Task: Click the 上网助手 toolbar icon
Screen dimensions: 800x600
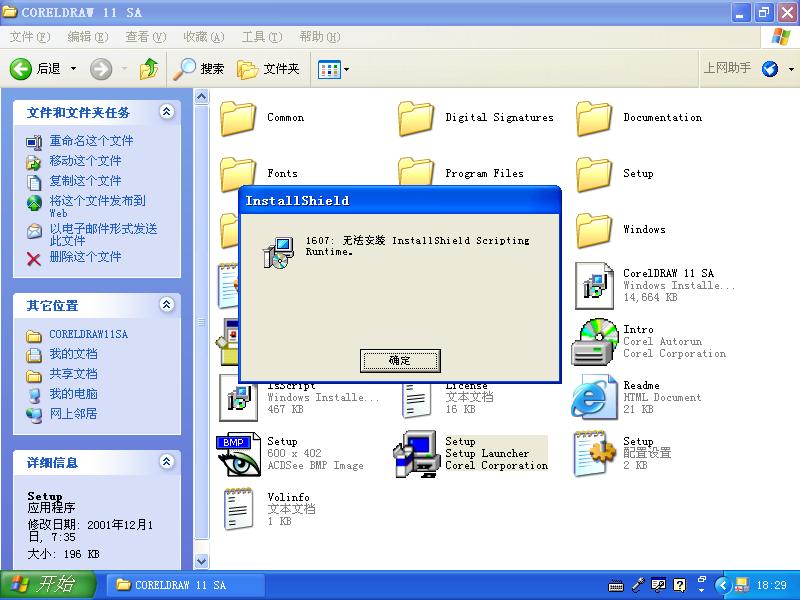Action: pos(770,68)
